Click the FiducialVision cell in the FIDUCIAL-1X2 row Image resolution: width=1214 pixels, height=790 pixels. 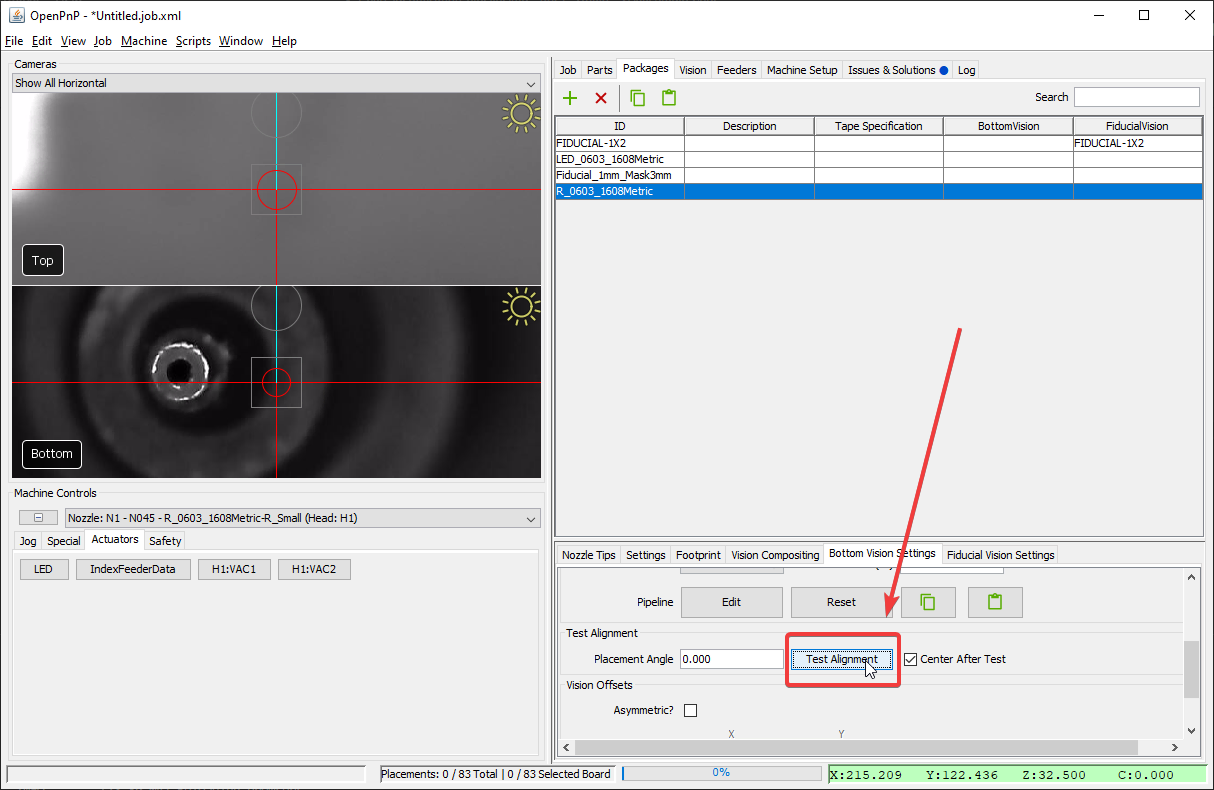pos(1138,143)
